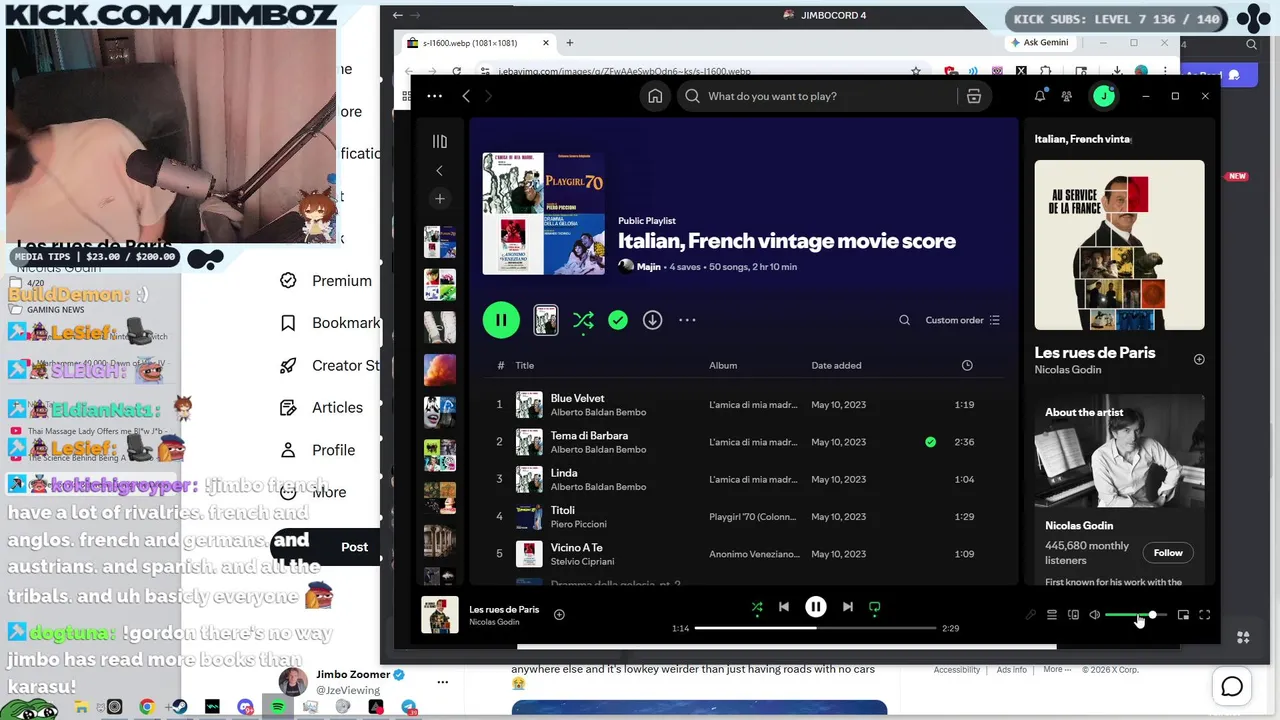Sort by the duration clock icon header
Viewport: 1280px width, 720px height.
coord(967,366)
